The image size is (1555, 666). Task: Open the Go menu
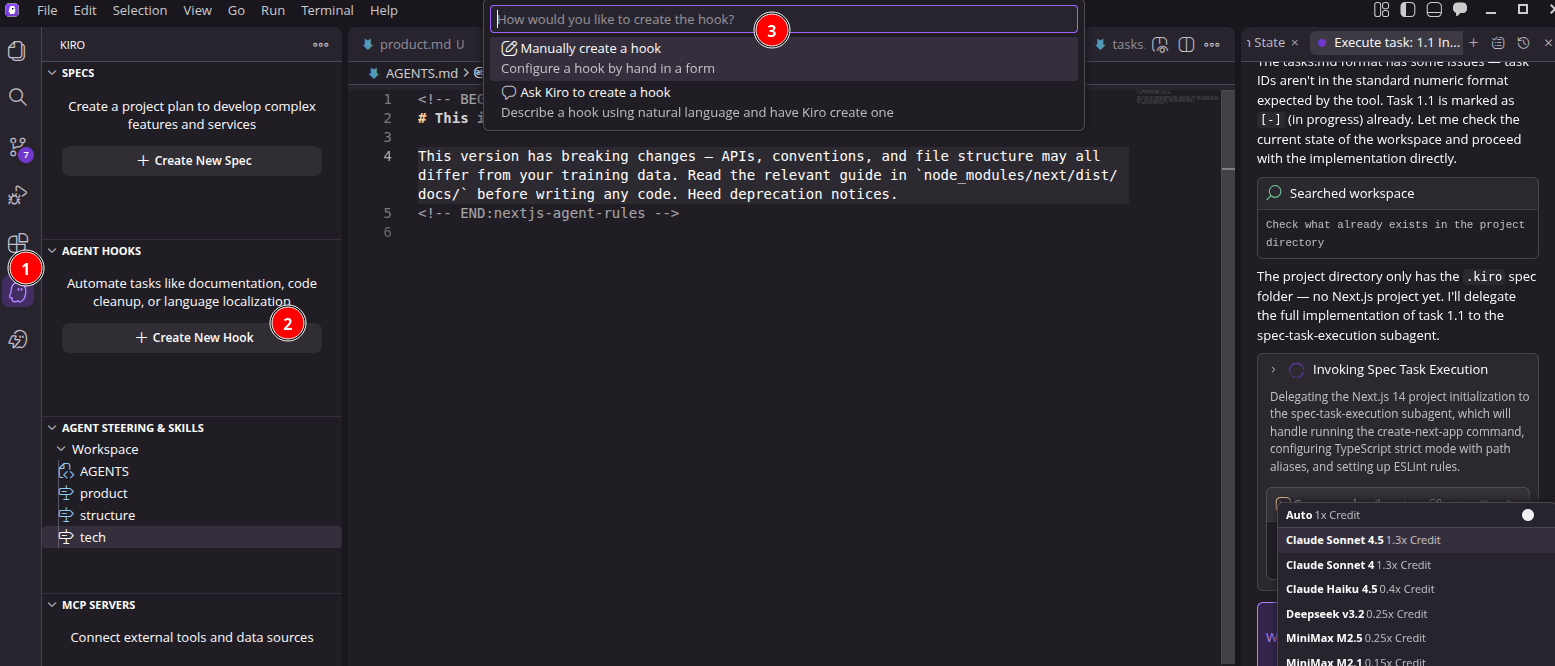(236, 10)
